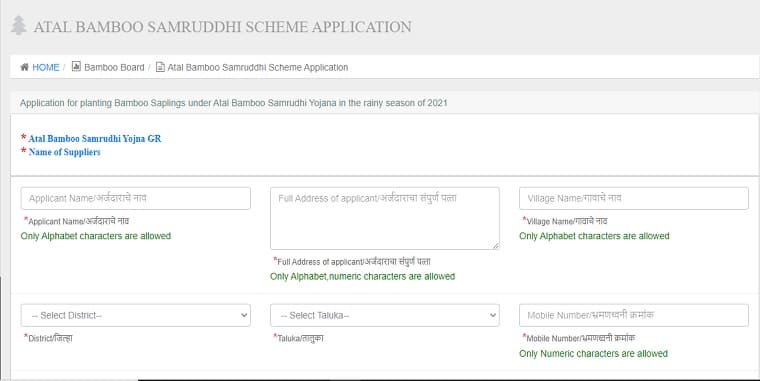Open the Atal Bamboo Samrudhi Yojna GR link

95,139
